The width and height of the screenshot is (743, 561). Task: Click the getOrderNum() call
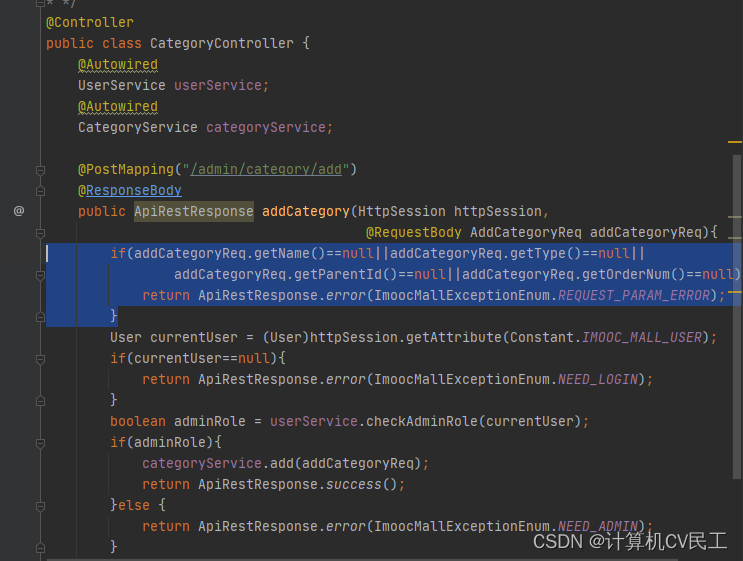[634, 274]
